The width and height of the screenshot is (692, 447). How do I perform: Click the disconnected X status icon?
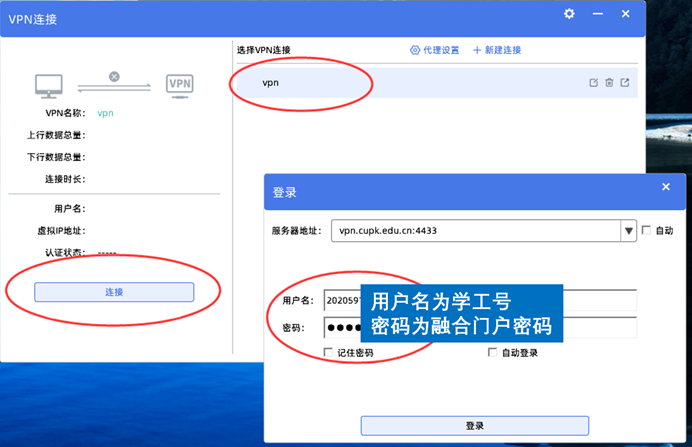tap(114, 76)
